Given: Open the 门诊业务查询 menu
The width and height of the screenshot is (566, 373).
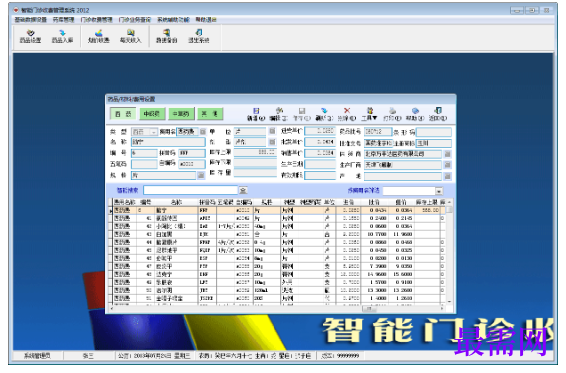Looking at the screenshot, I should (x=135, y=20).
